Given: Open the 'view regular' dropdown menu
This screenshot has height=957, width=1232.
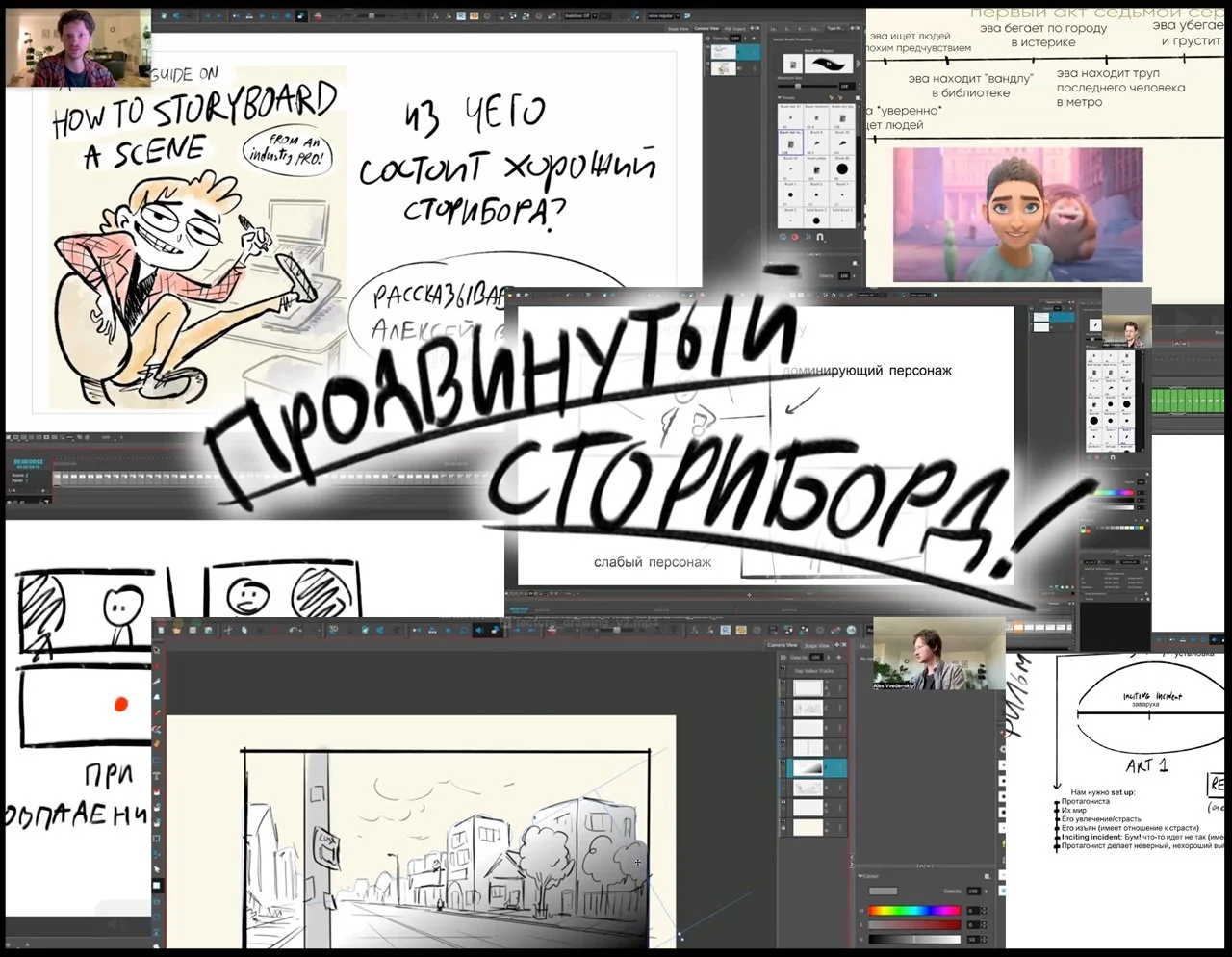Looking at the screenshot, I should pos(677,15).
